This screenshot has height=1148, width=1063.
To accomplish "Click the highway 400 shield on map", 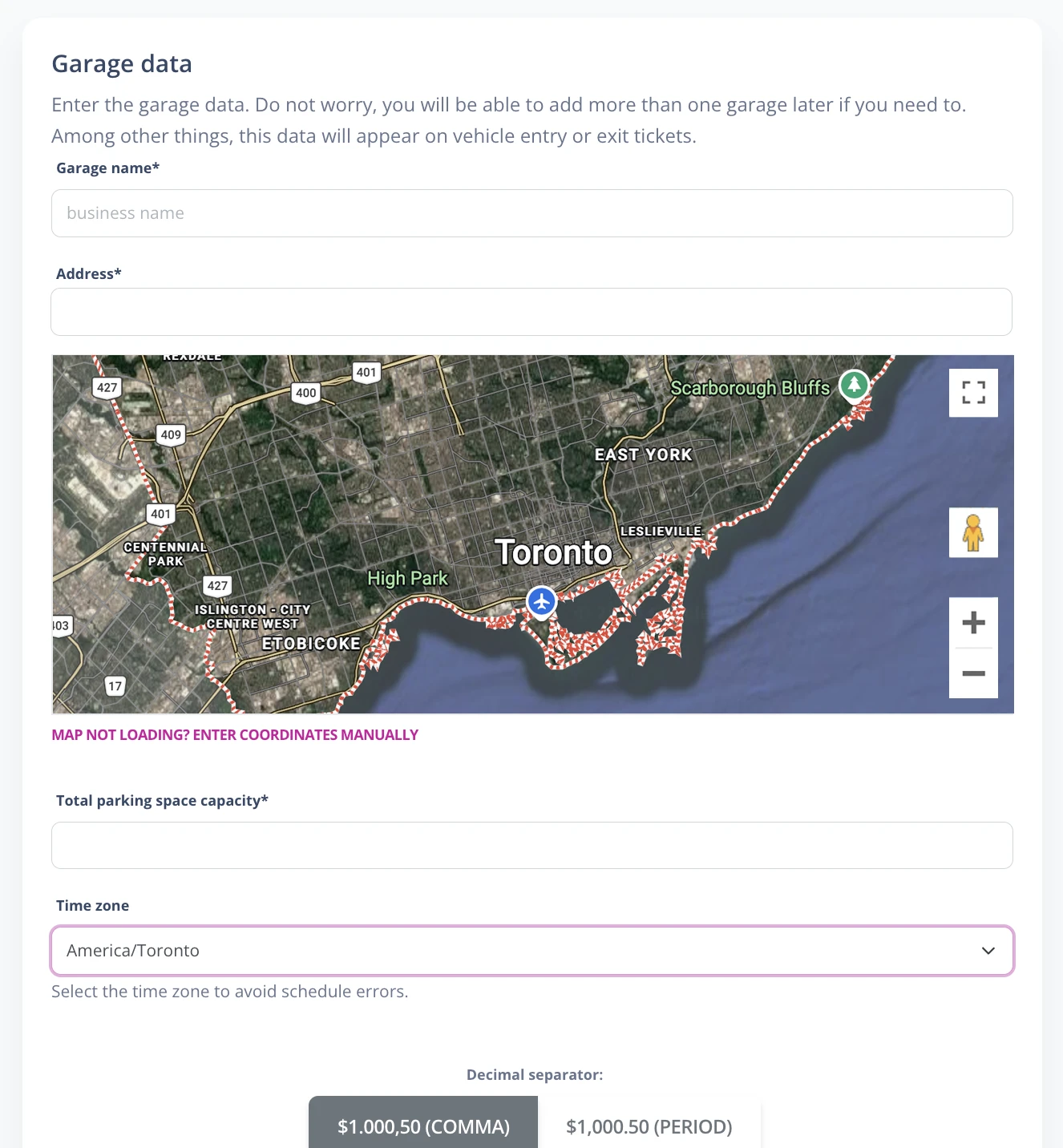I will point(306,393).
